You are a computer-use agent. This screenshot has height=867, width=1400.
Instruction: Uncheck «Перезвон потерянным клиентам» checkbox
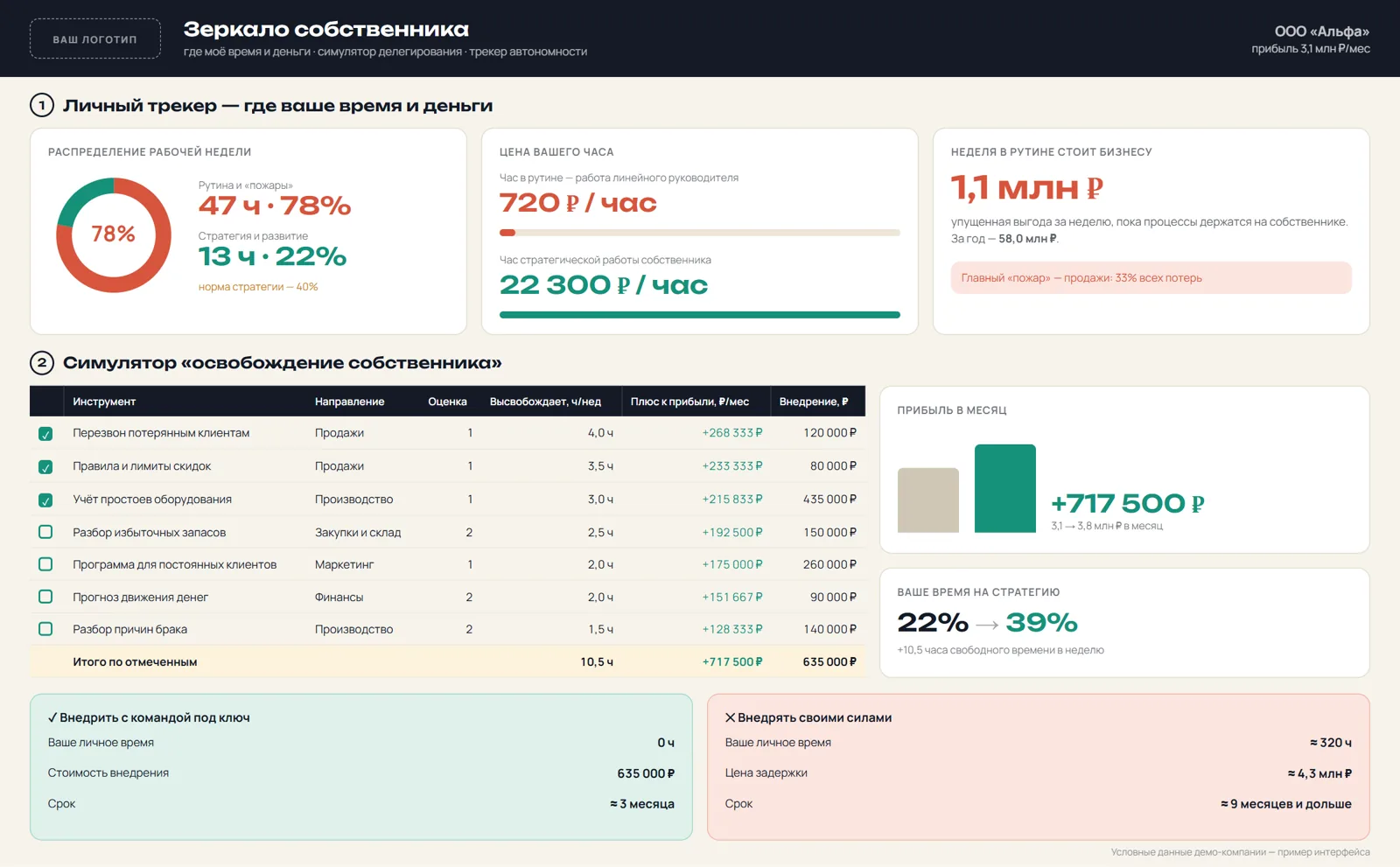(45, 434)
